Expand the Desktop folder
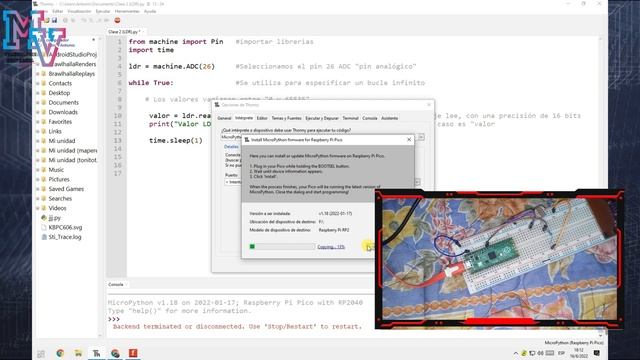 (x=38, y=93)
